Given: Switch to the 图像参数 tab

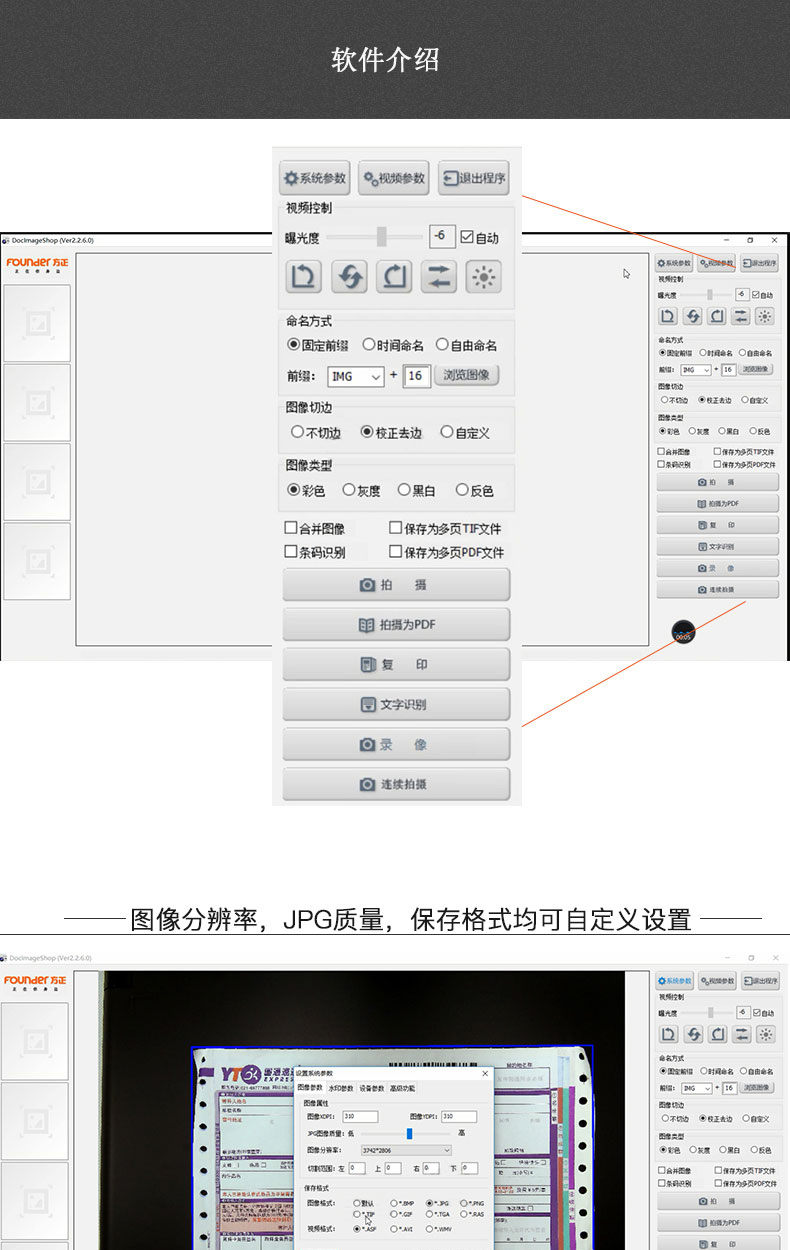Looking at the screenshot, I should point(310,1088).
